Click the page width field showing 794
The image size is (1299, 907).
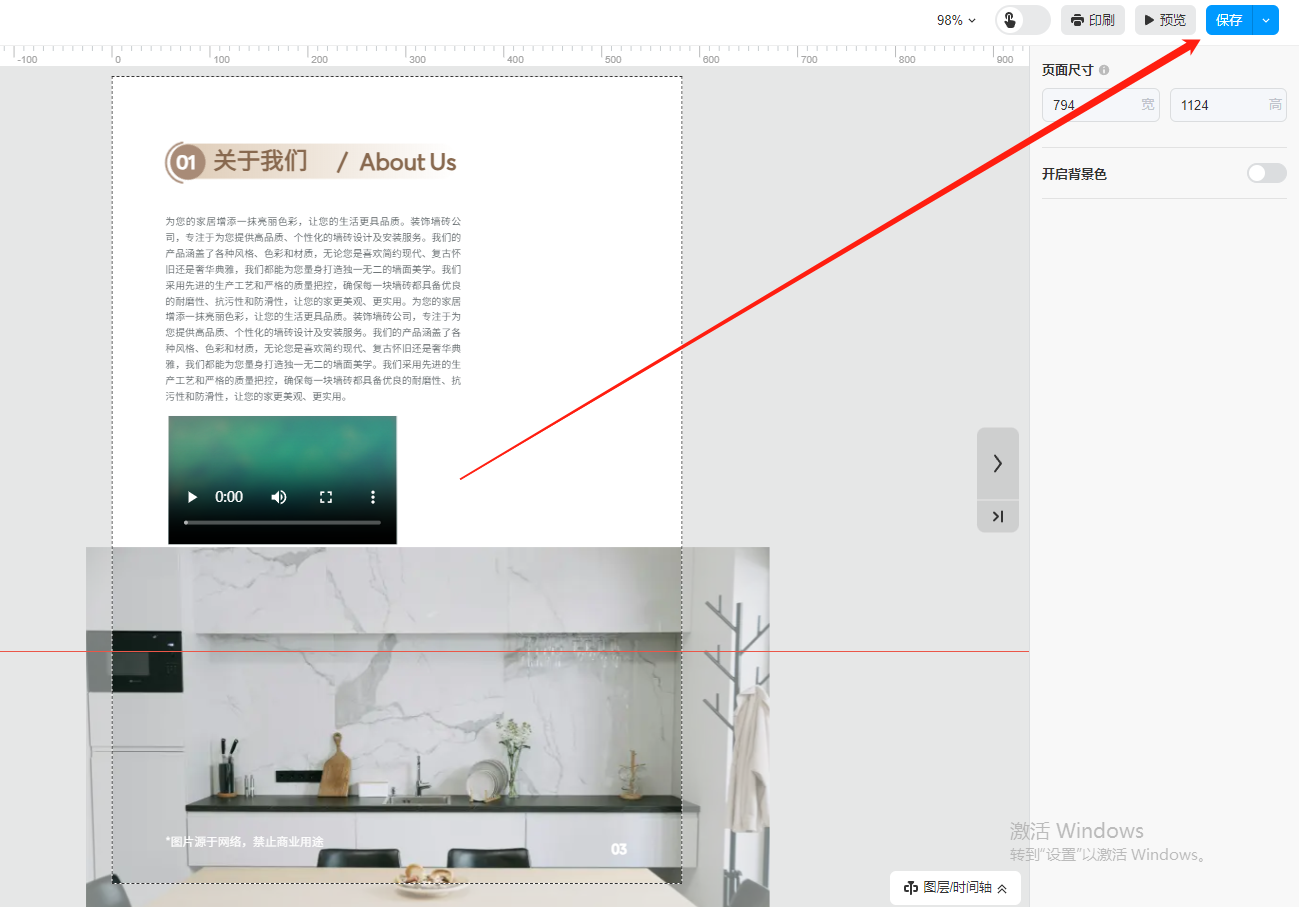(1091, 105)
